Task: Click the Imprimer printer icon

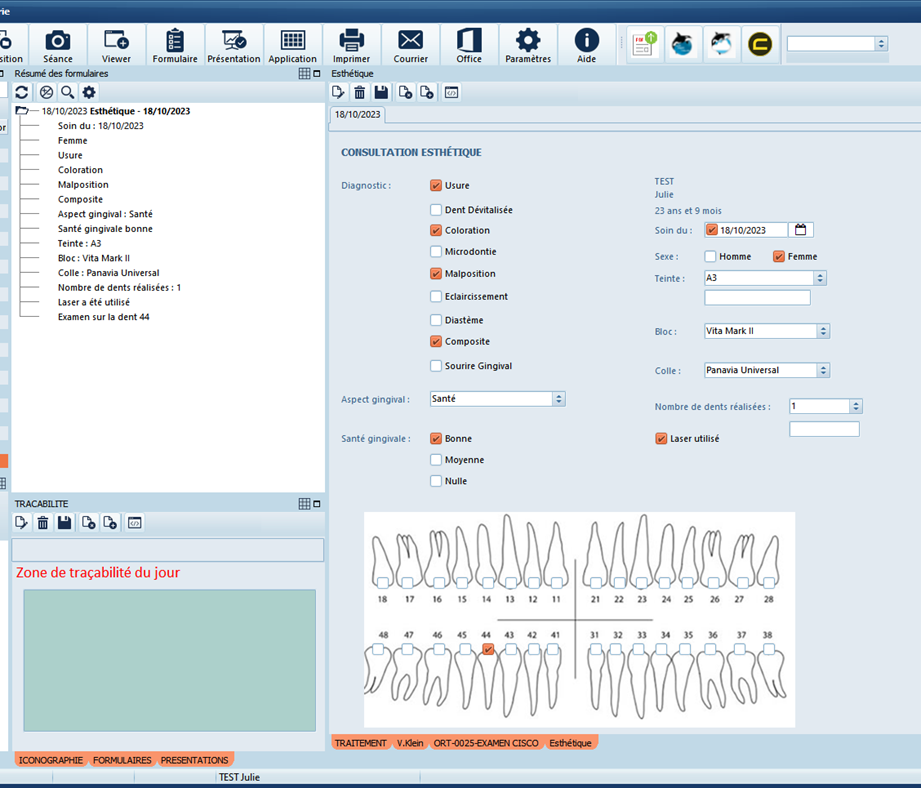Action: (351, 45)
